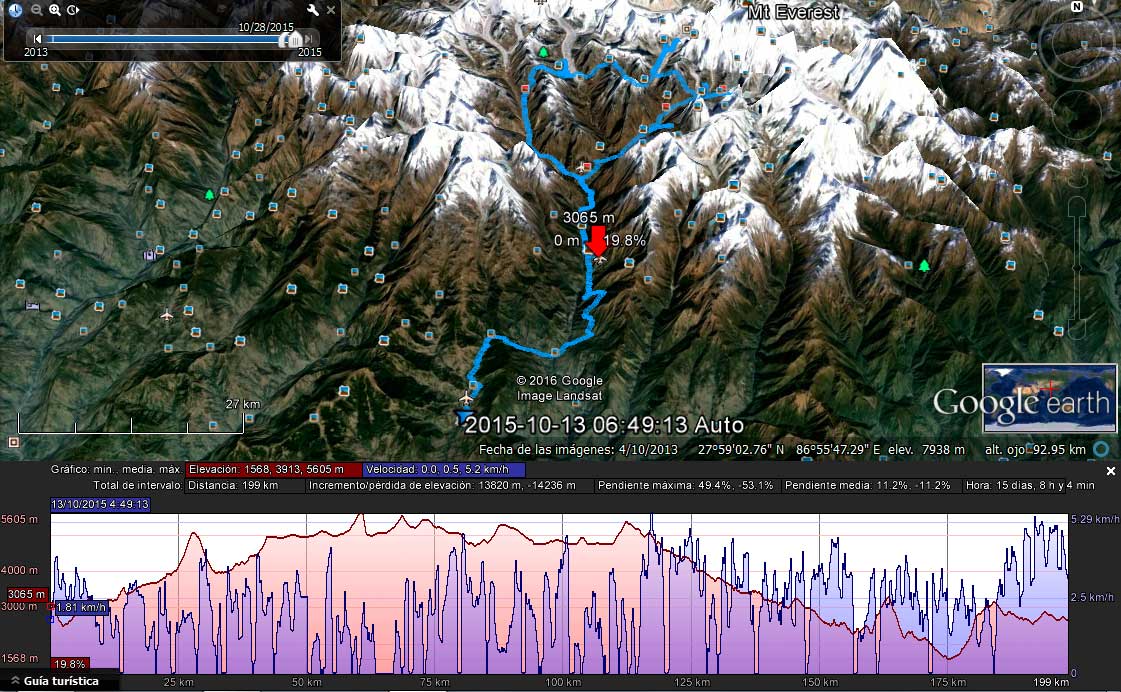The width and height of the screenshot is (1121, 692).
Task: Click the red arrow track position marker
Action: 596,240
